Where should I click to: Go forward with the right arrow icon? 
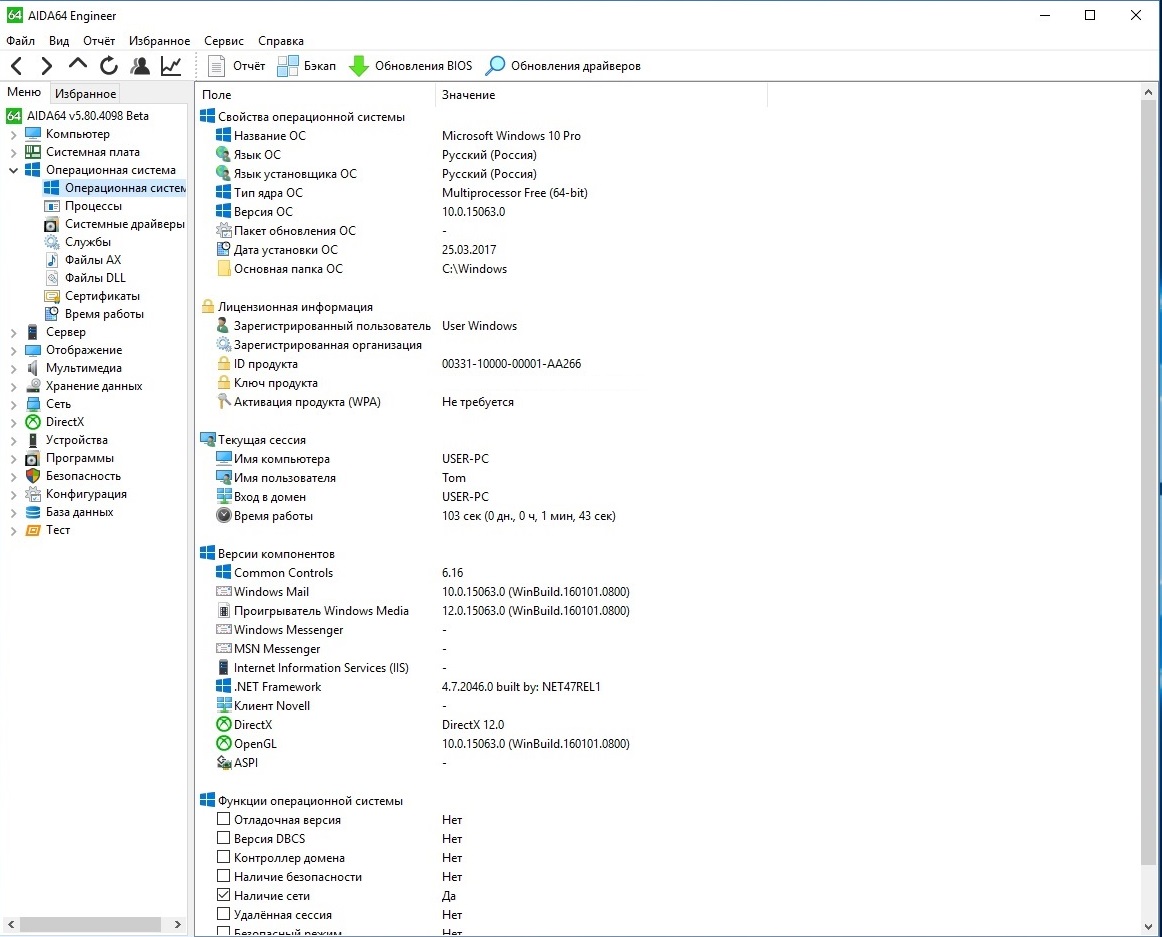pyautogui.click(x=47, y=66)
